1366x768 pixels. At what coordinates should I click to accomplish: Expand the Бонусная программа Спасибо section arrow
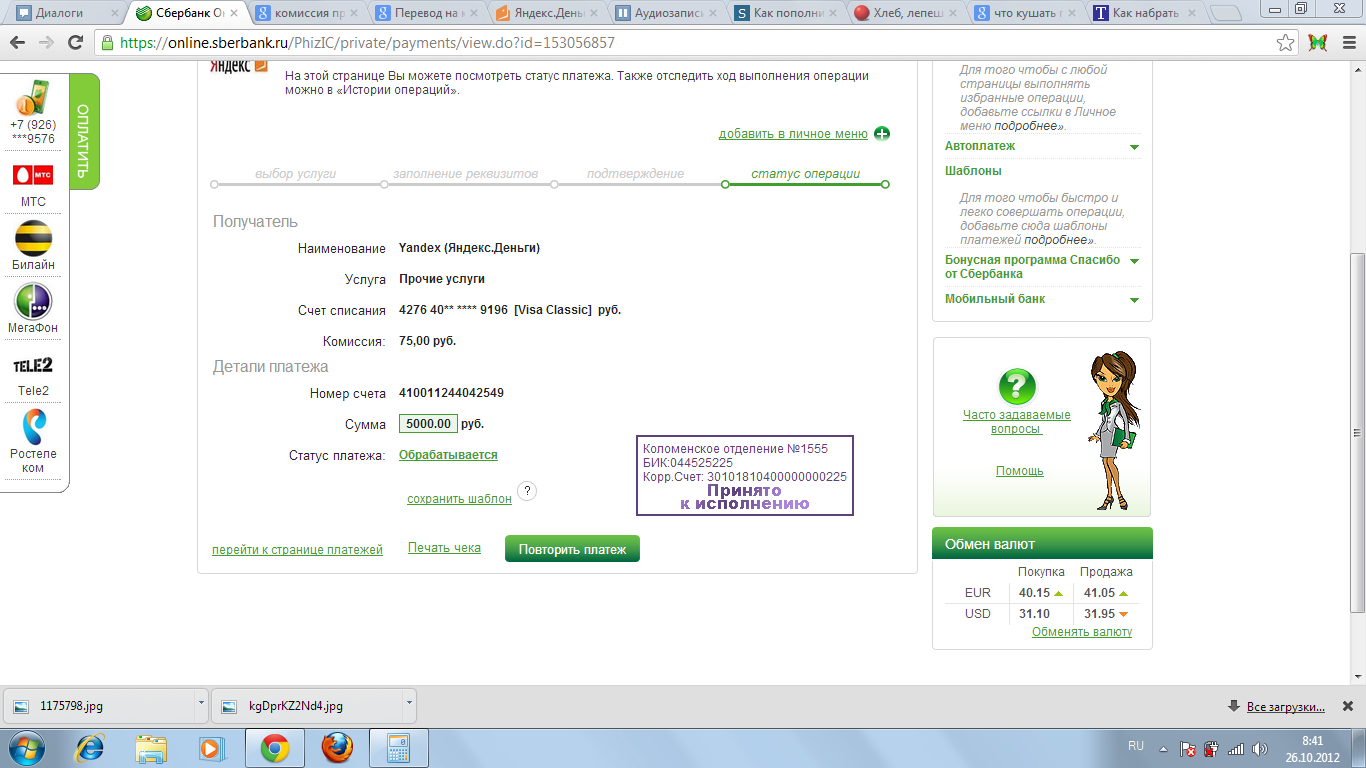click(1134, 261)
